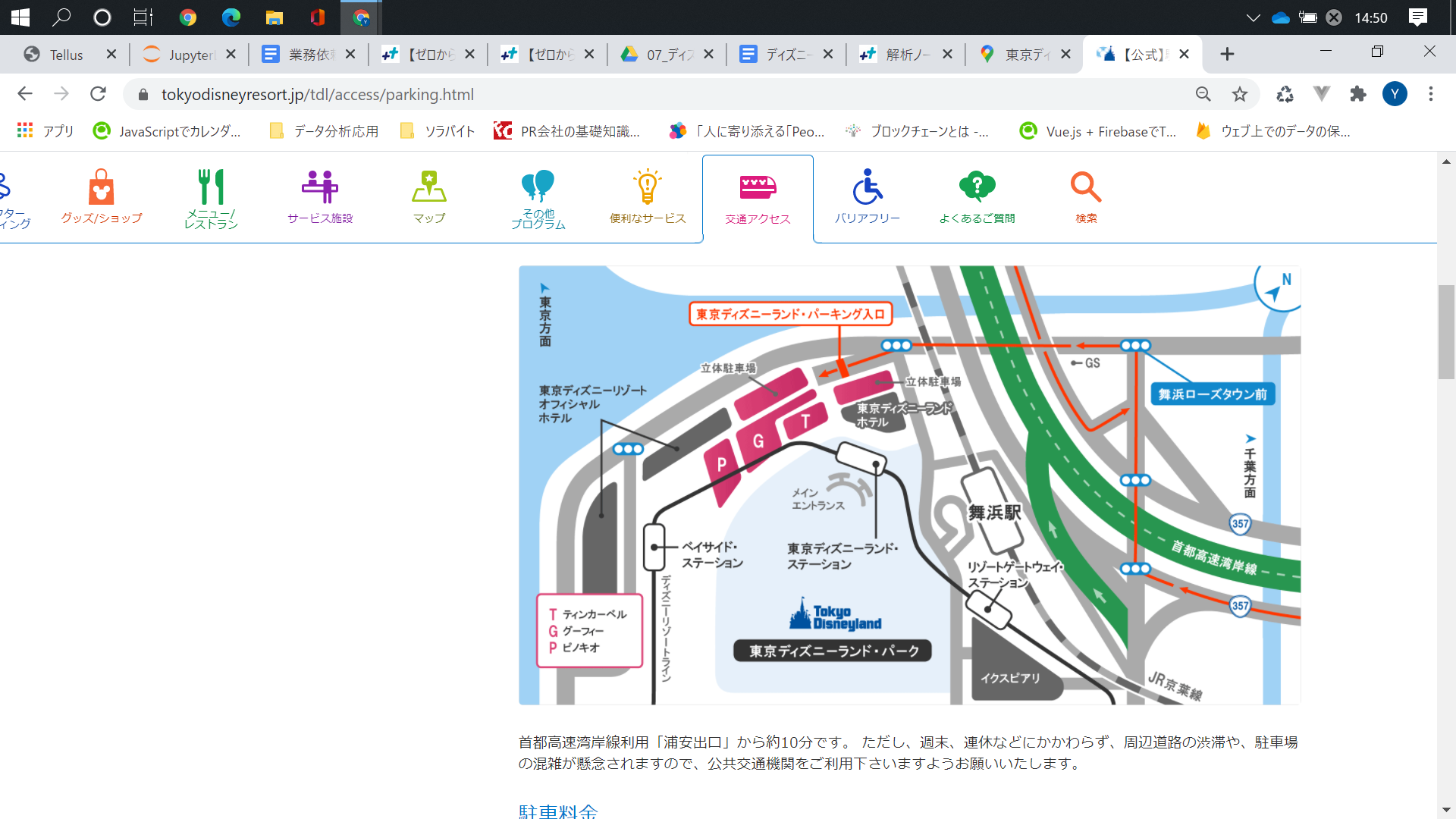
Task: Open the Map (マップ) icon
Action: (429, 197)
